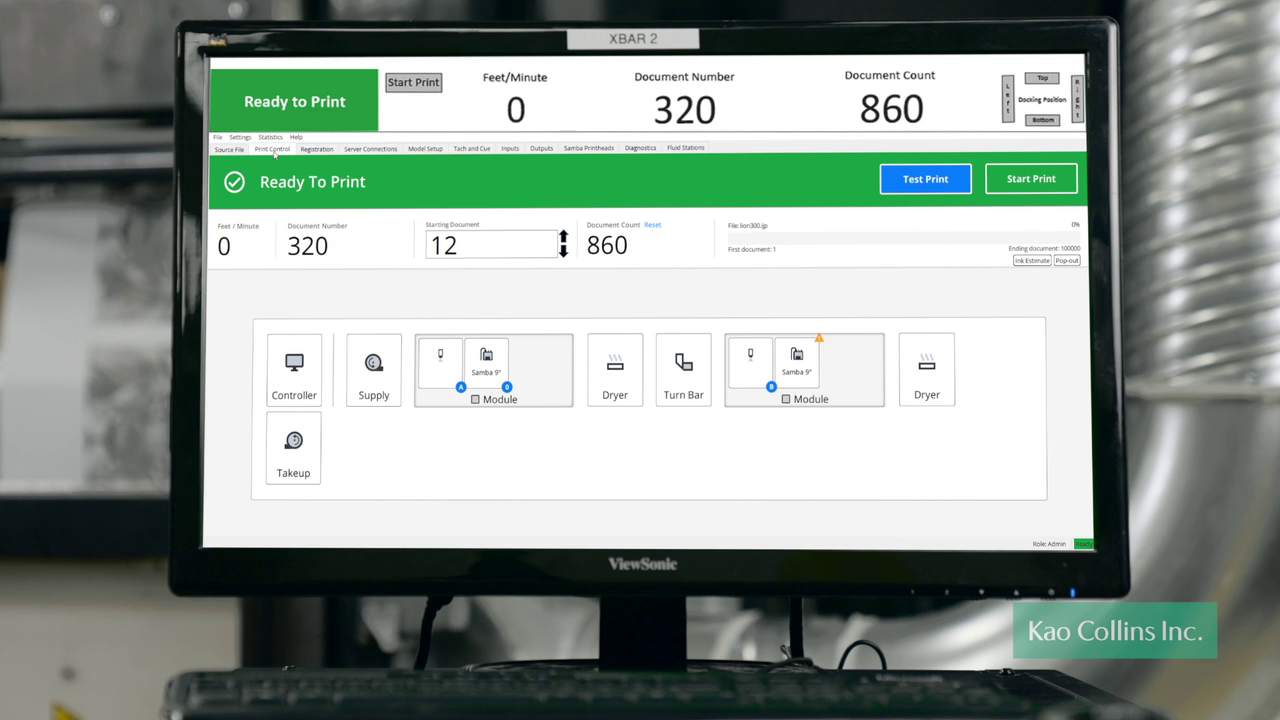Click the orange warning triangle on second module
Screen dimensions: 1280x720
[819, 339]
